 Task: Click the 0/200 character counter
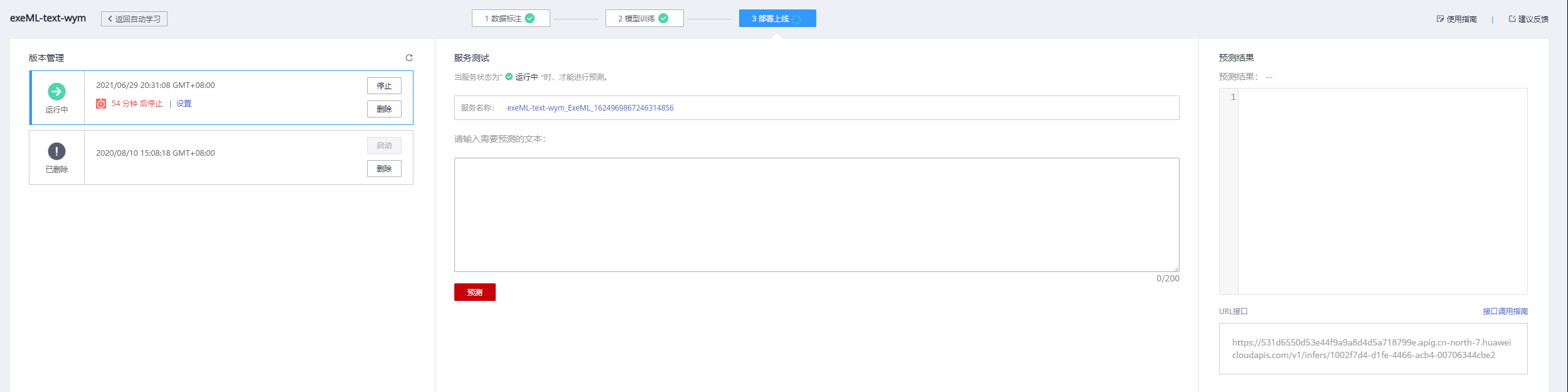click(1168, 278)
